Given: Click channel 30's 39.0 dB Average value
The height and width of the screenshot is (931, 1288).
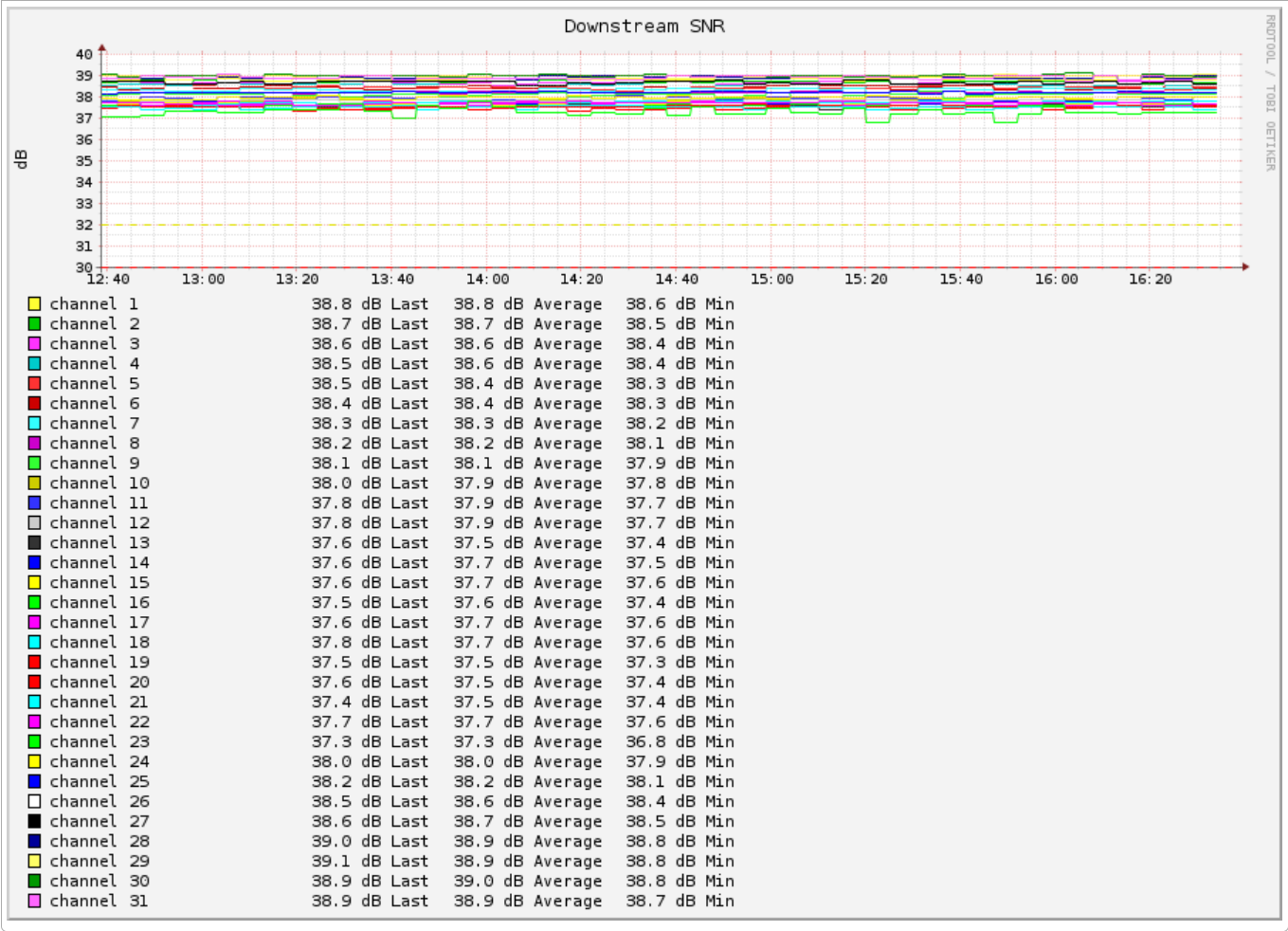Looking at the screenshot, I should pyautogui.click(x=527, y=882).
